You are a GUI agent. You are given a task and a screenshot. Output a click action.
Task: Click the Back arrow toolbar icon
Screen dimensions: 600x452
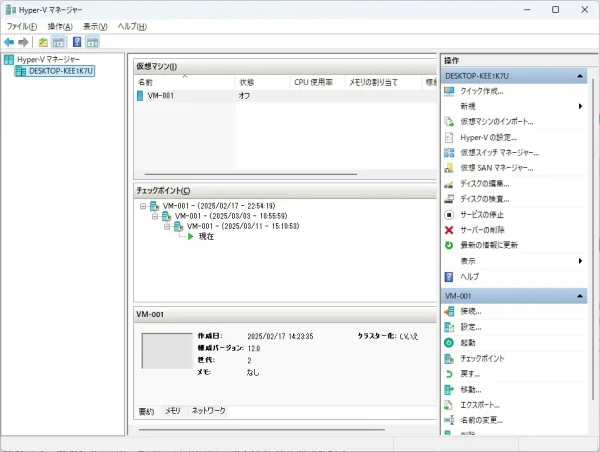pyautogui.click(x=9, y=42)
